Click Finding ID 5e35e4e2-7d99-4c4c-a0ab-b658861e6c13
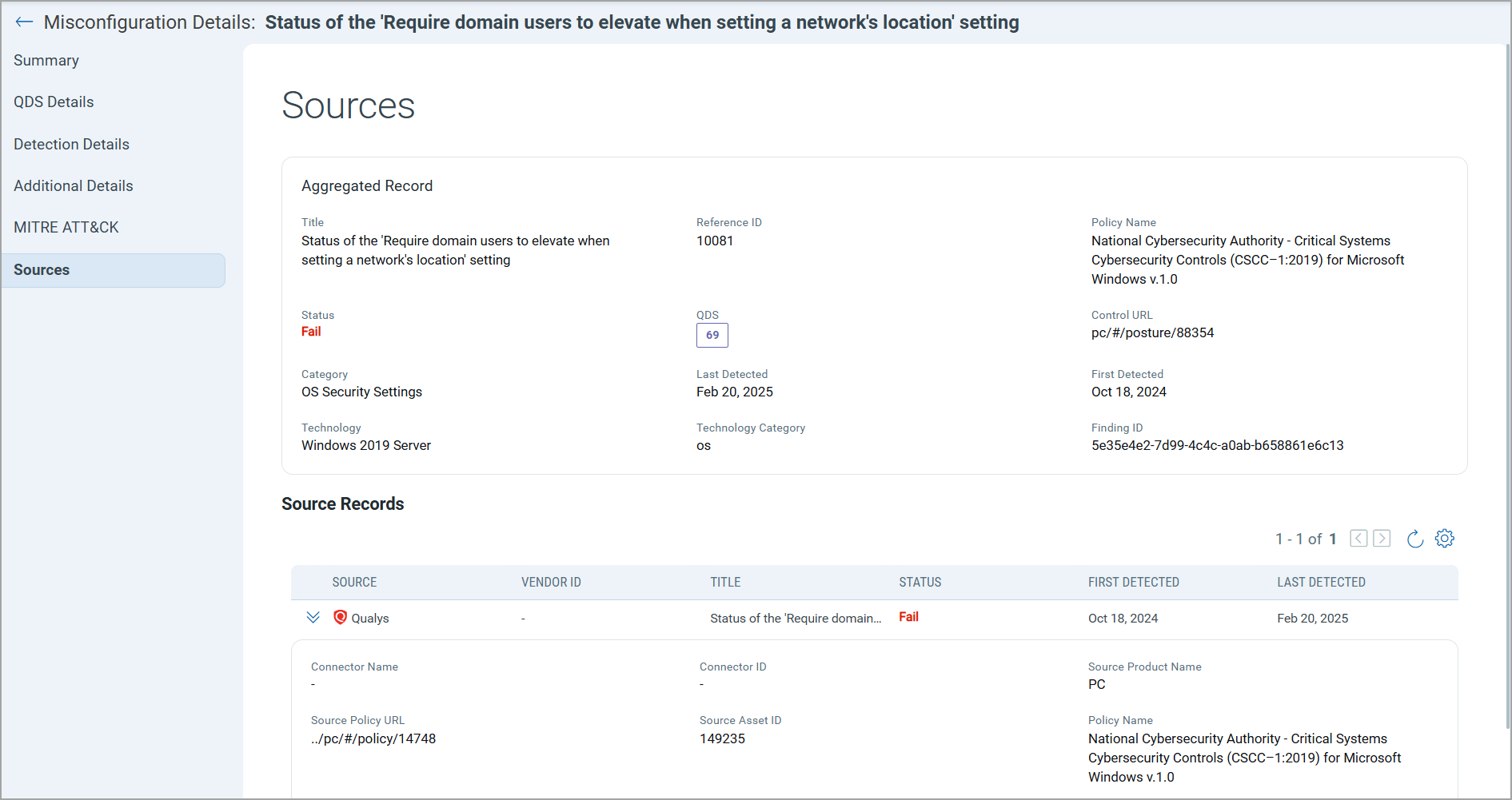Viewport: 1512px width, 800px height. 1217,446
